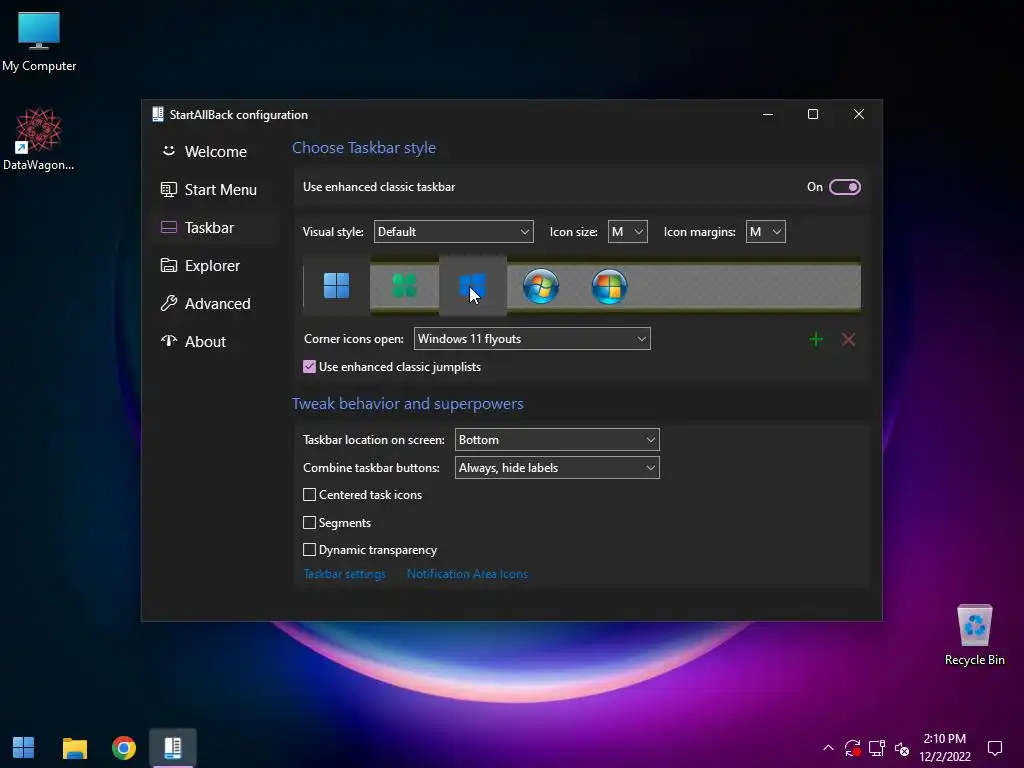Open Taskbar location on screen dropdown
Viewport: 1024px width, 768px height.
557,440
